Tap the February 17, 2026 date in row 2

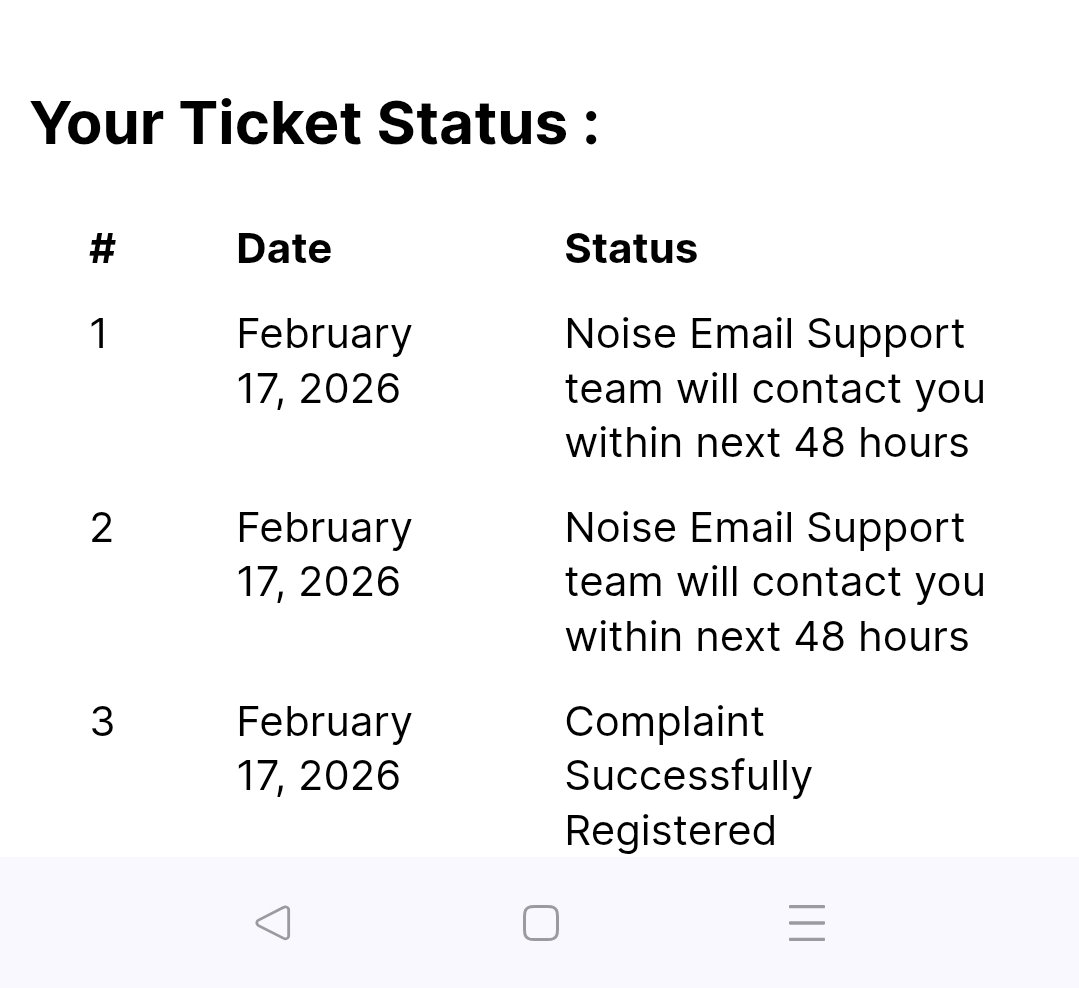[x=323, y=555]
